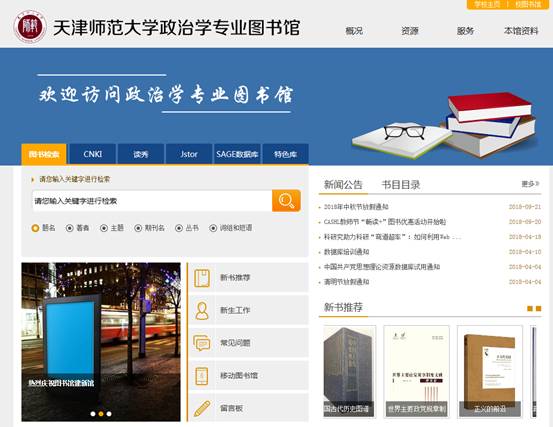The image size is (553, 427).
Task: Focus the keyword search input field
Action: tap(152, 201)
